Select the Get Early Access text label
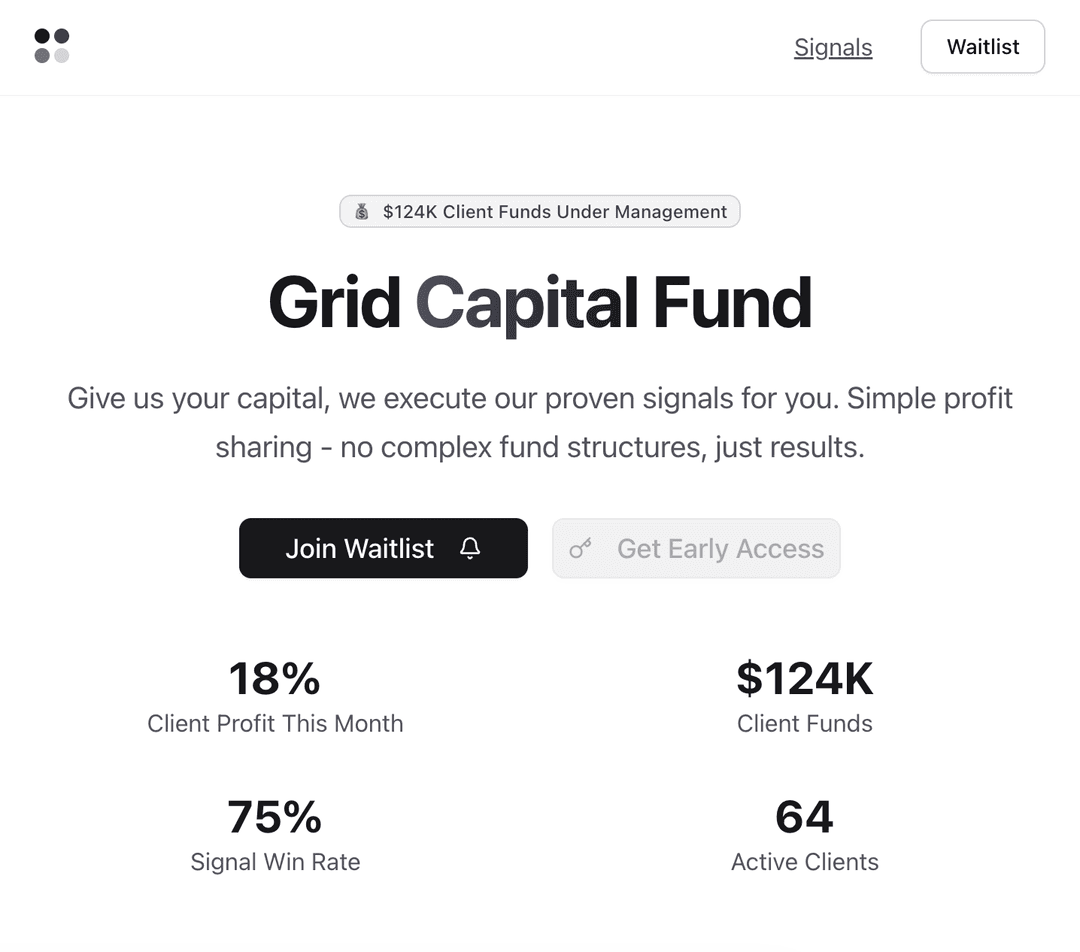This screenshot has height=952, width=1080. [720, 548]
